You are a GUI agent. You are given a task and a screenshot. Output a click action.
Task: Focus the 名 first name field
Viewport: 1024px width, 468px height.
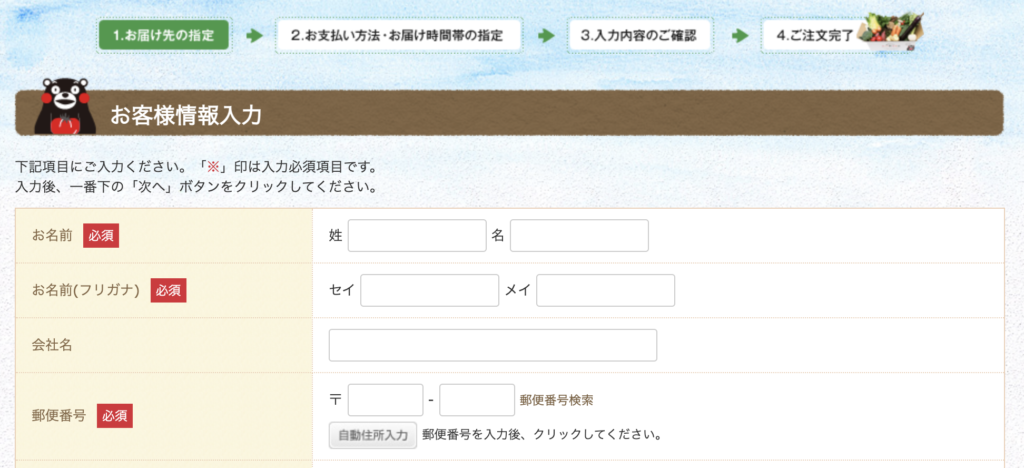(579, 236)
